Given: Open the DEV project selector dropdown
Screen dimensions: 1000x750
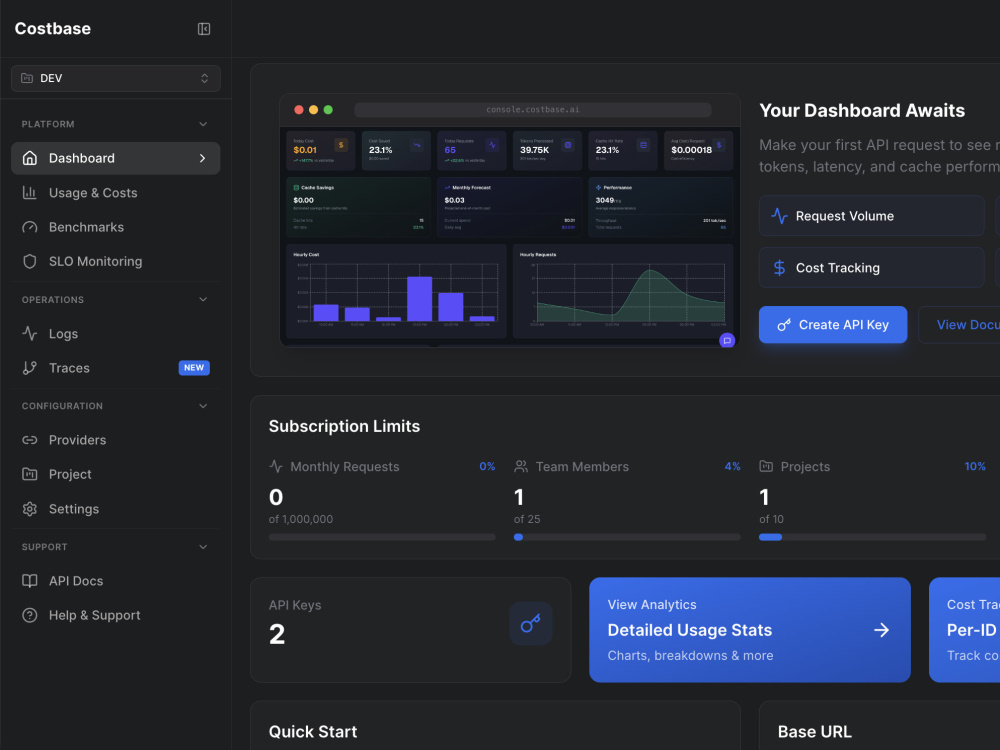Looking at the screenshot, I should 115,78.
